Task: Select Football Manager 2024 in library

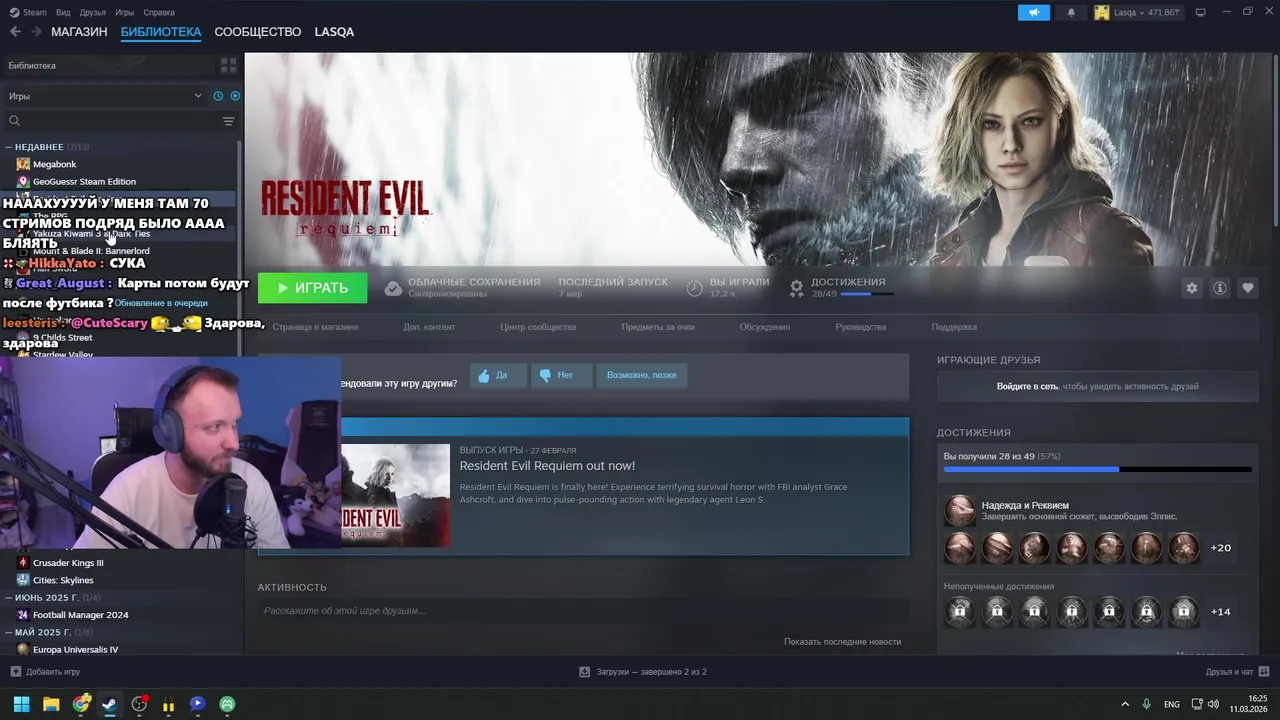Action: pos(80,615)
